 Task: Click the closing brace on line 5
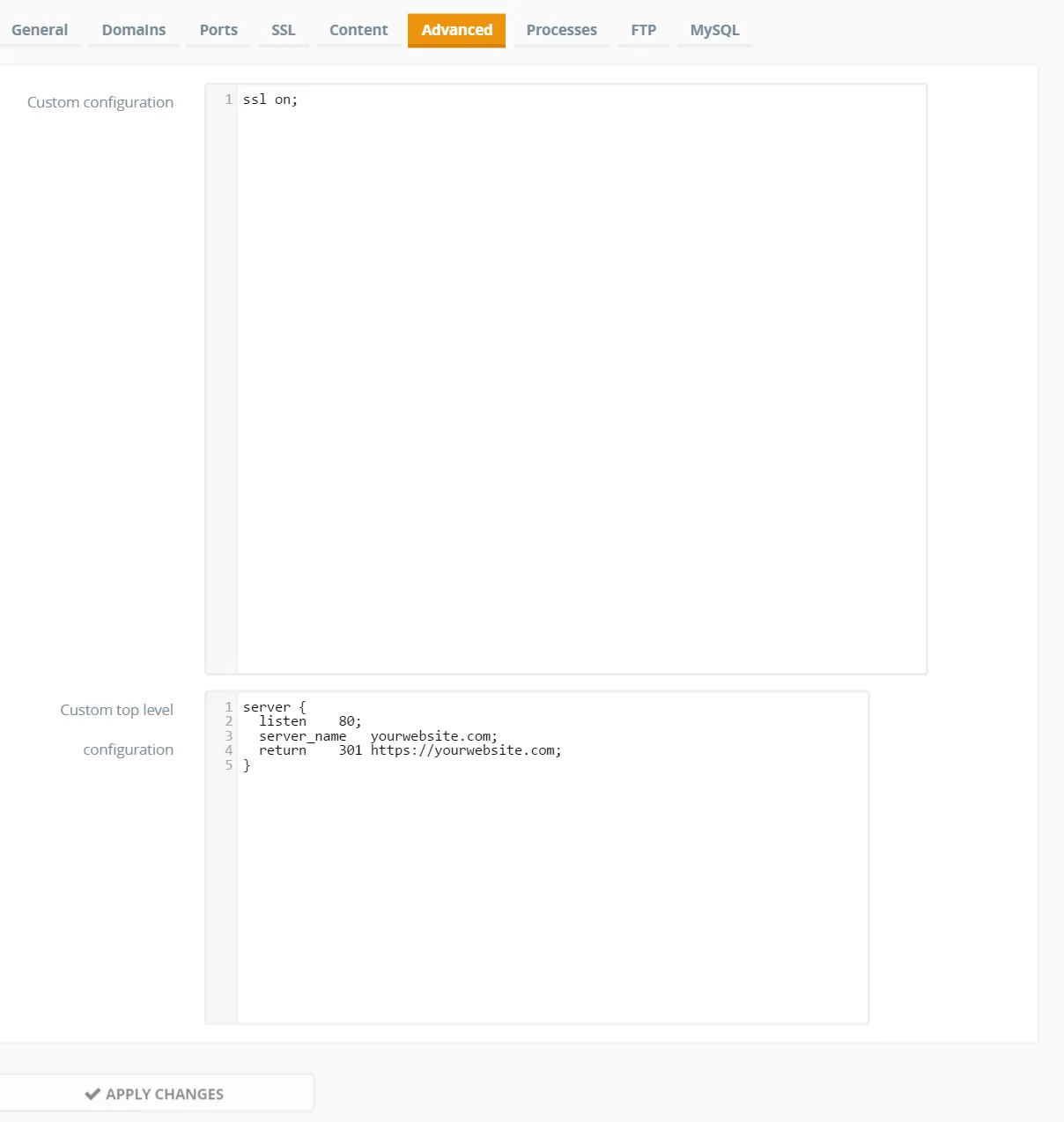click(247, 765)
